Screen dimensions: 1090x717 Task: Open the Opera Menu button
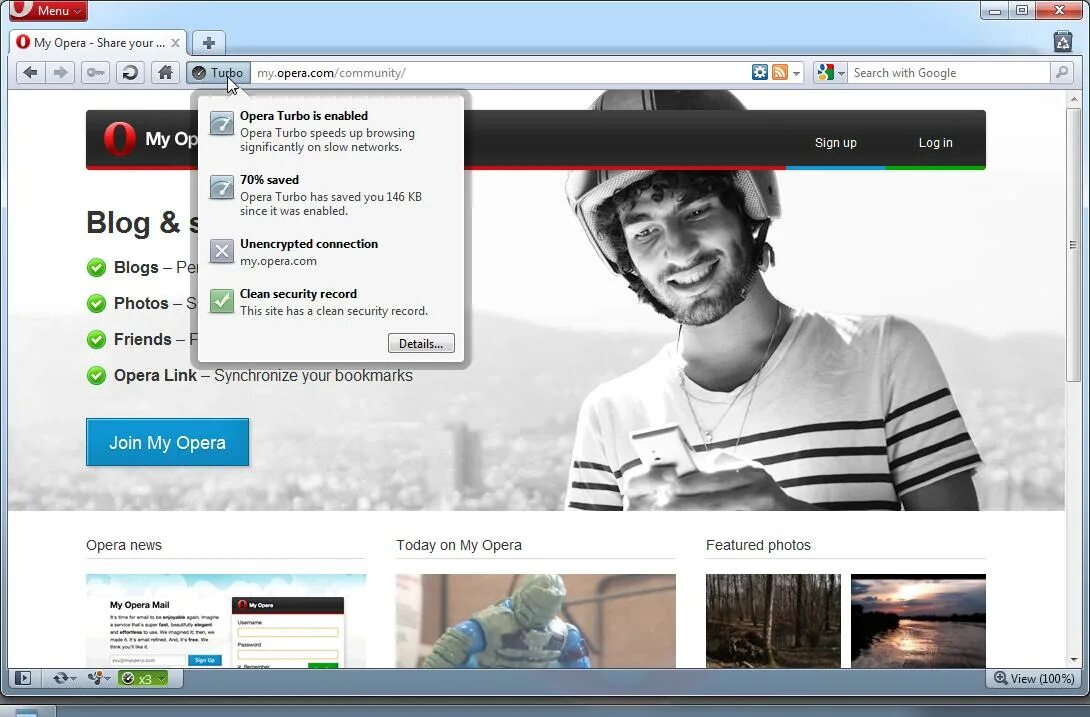[x=49, y=10]
